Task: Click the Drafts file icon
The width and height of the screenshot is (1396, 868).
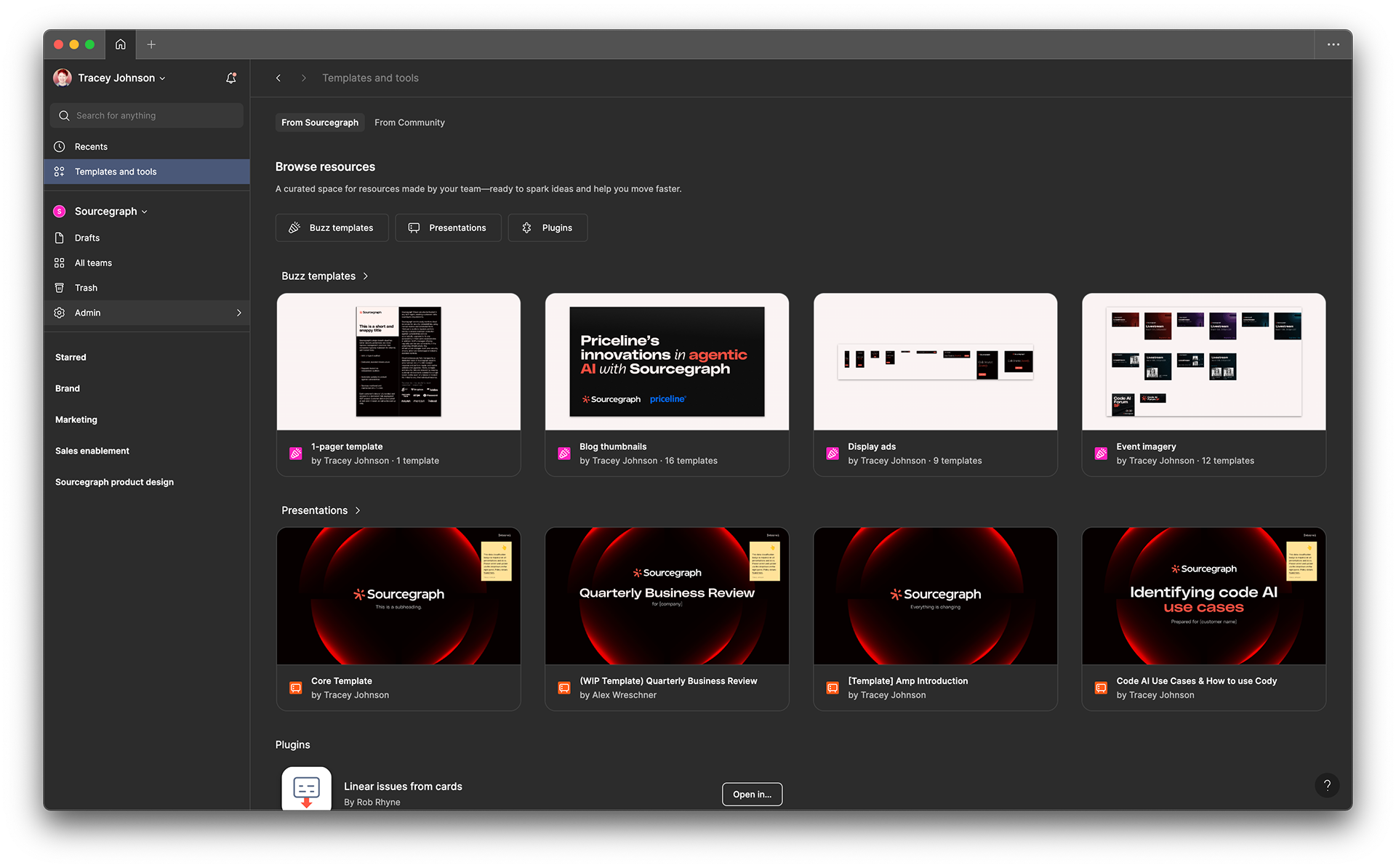Action: pos(60,238)
